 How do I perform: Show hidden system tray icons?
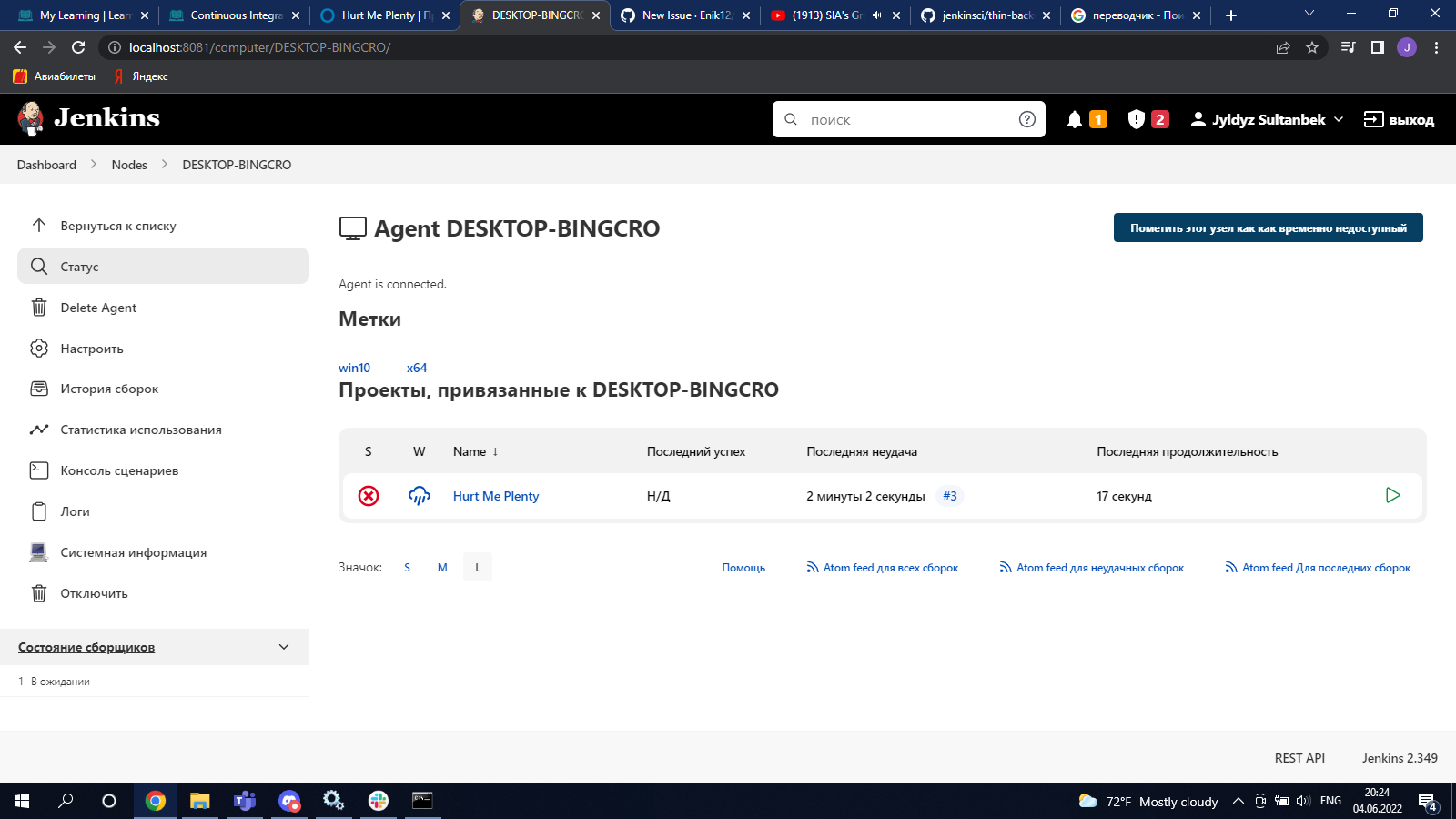(x=1238, y=801)
